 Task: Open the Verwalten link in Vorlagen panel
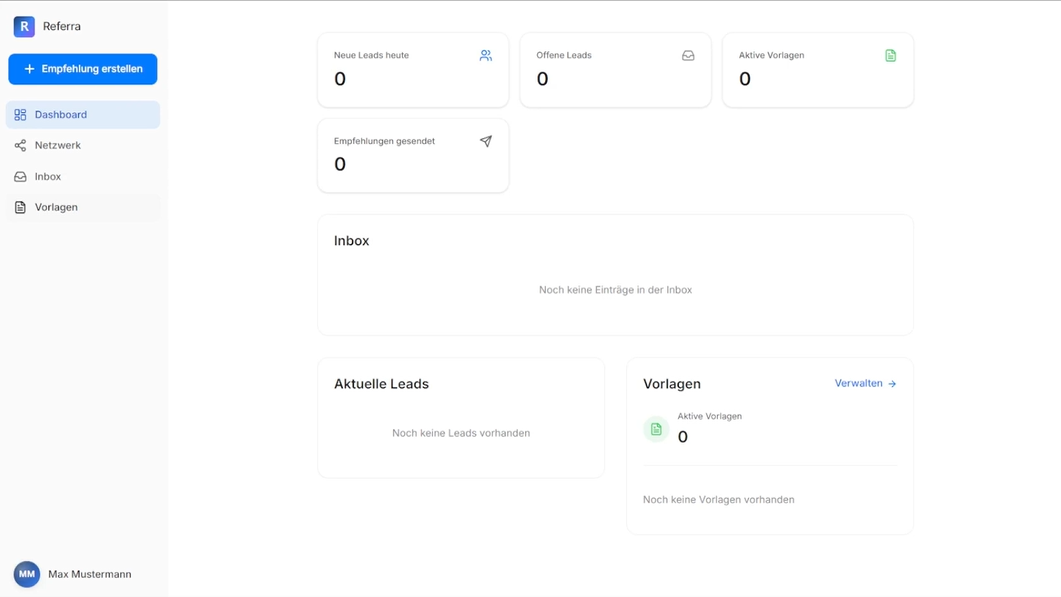[859, 383]
